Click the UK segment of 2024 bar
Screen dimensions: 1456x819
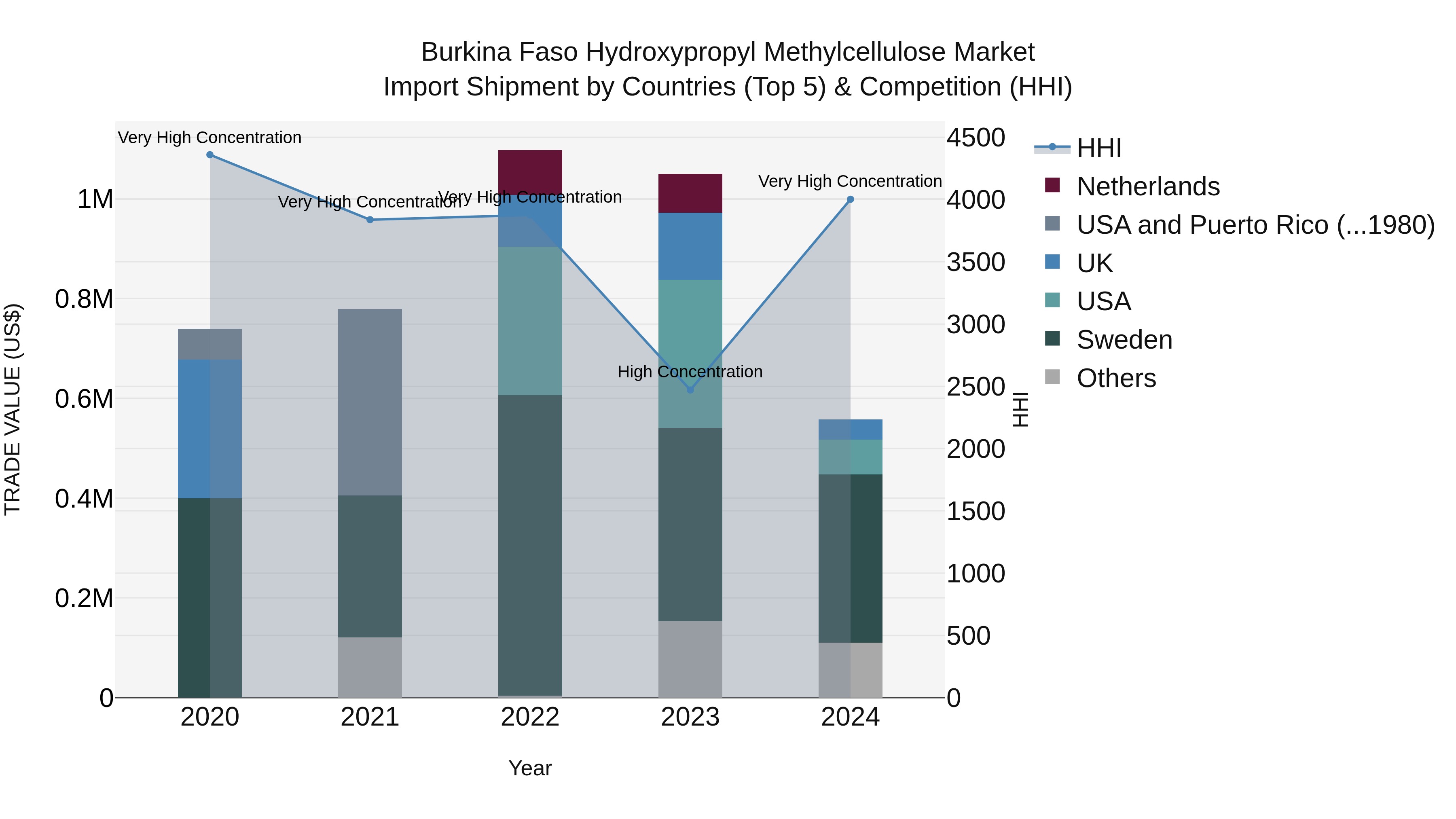(850, 430)
